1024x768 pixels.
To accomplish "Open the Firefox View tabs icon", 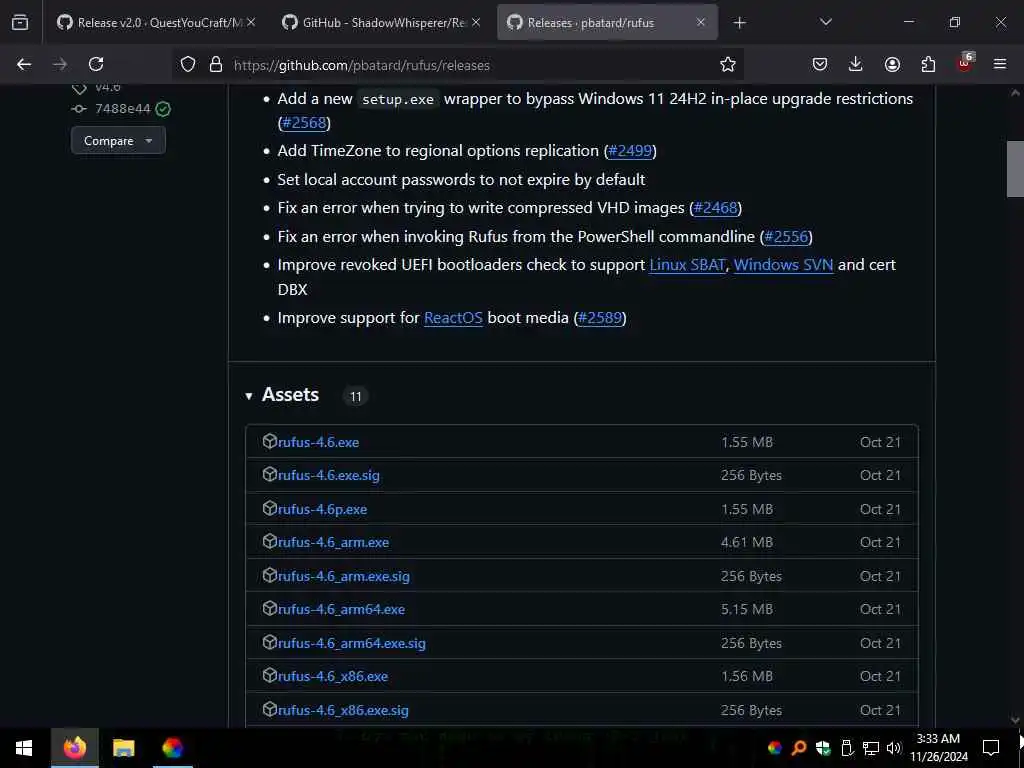I will [20, 22].
